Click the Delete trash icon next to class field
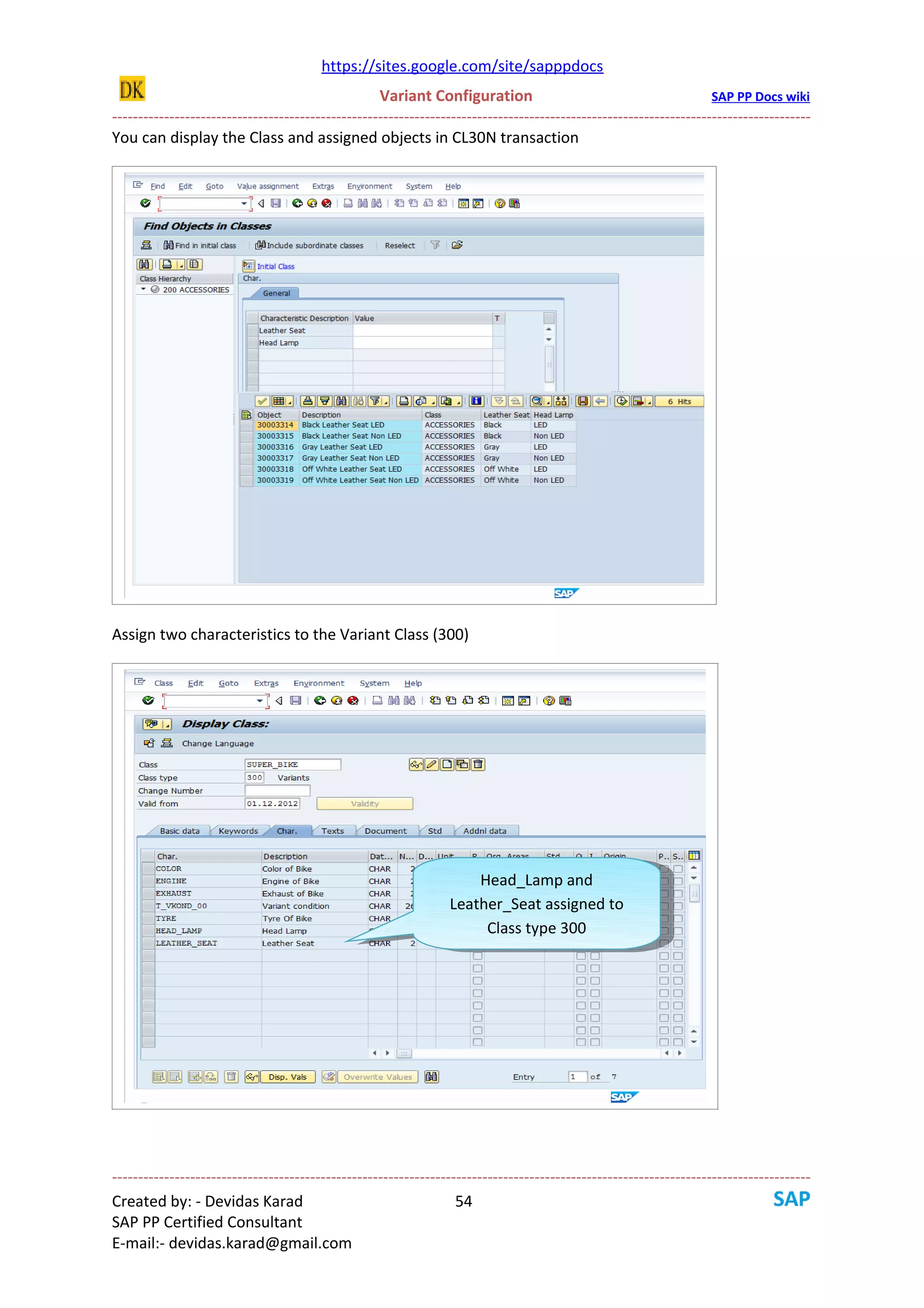Image resolution: width=924 pixels, height=1308 pixels. (478, 765)
